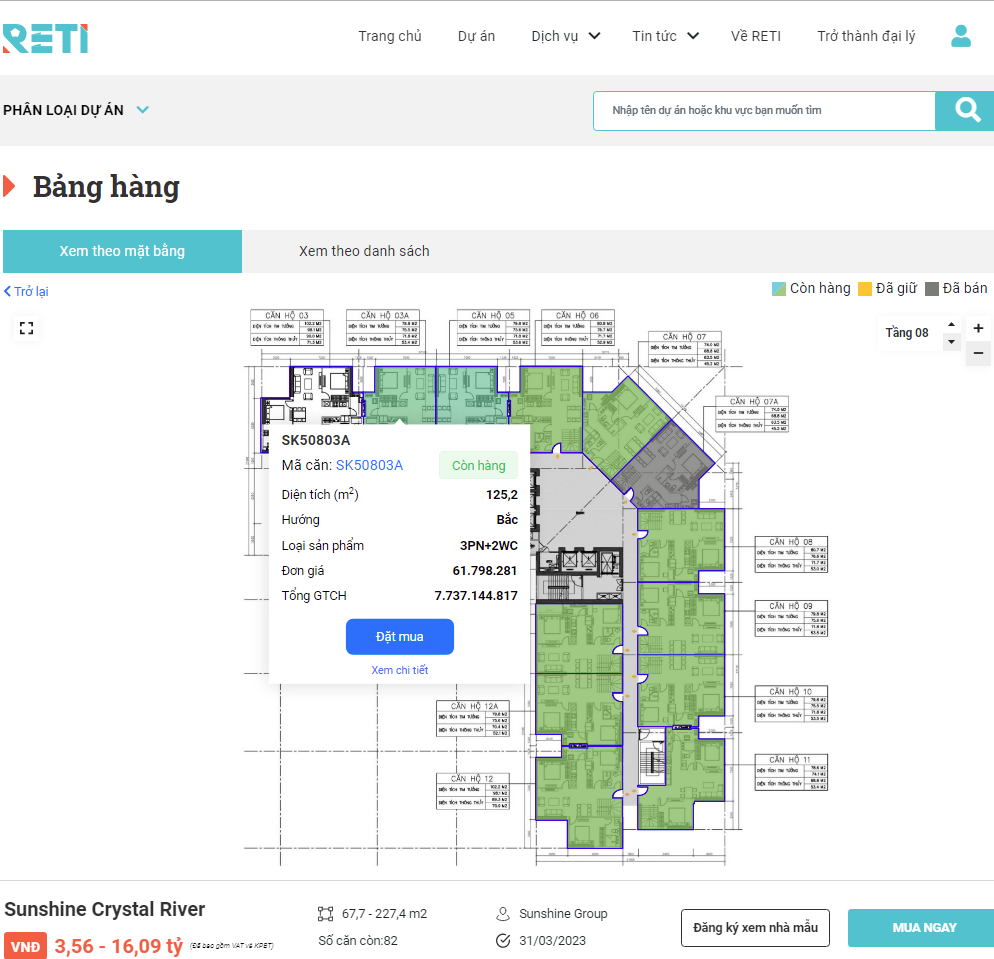The image size is (994, 959).
Task: Zoom out the floor plan with minus
Action: (978, 353)
